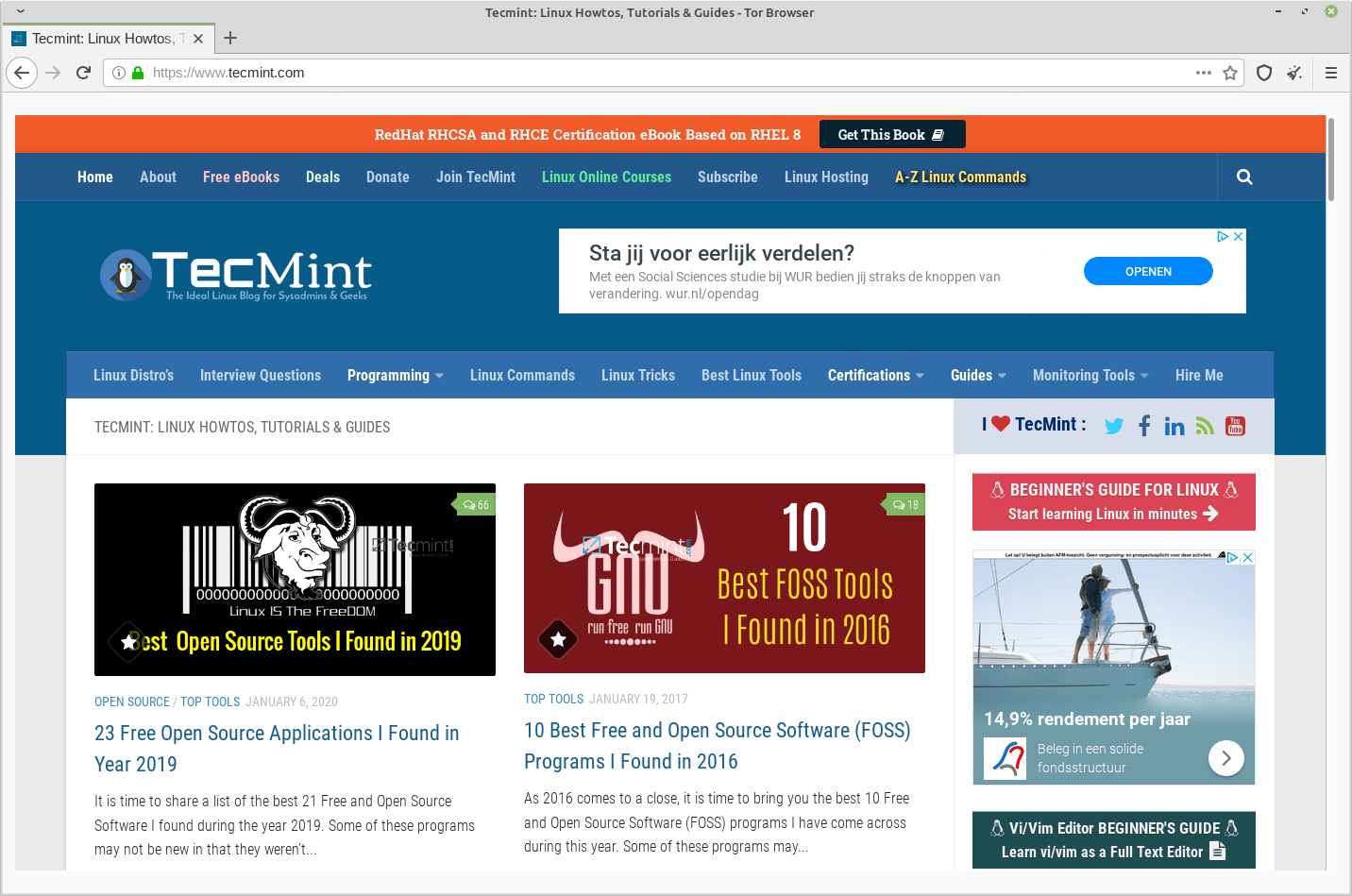Close the top banner advertisement
The width and height of the screenshot is (1352, 896).
[x=1239, y=236]
